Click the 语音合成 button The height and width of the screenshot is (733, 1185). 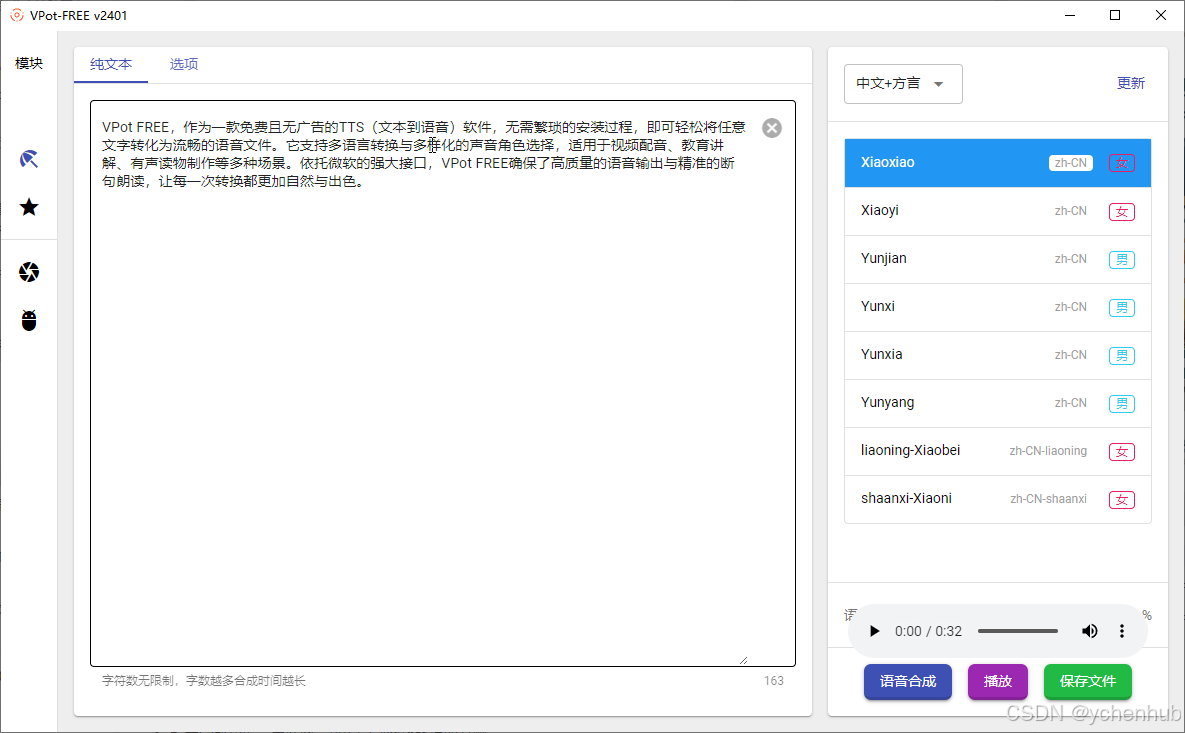pyautogui.click(x=908, y=682)
